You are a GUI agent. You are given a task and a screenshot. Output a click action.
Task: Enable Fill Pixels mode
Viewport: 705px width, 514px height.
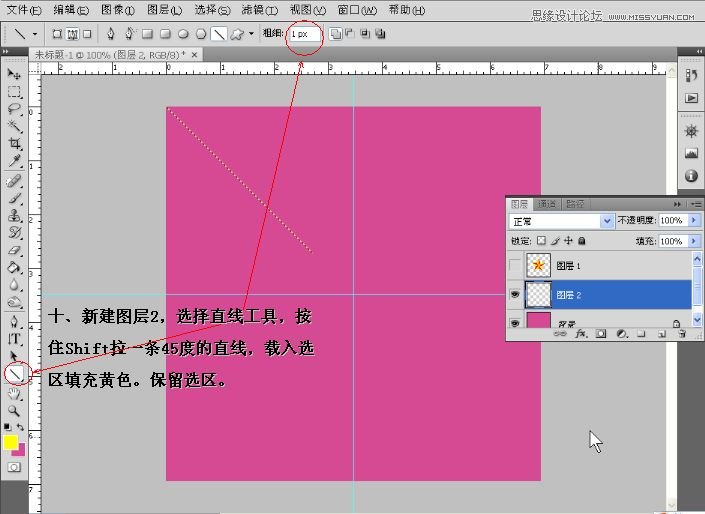click(x=88, y=34)
